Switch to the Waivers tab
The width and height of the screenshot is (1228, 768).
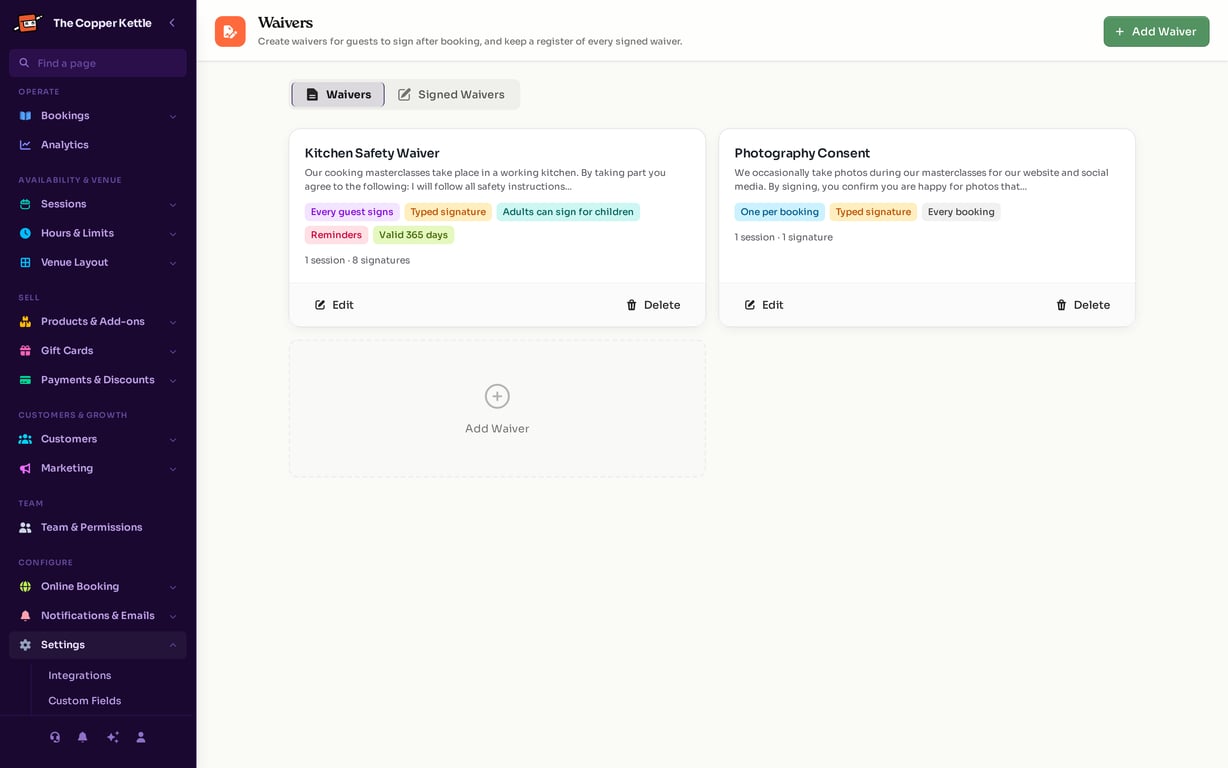[338, 95]
